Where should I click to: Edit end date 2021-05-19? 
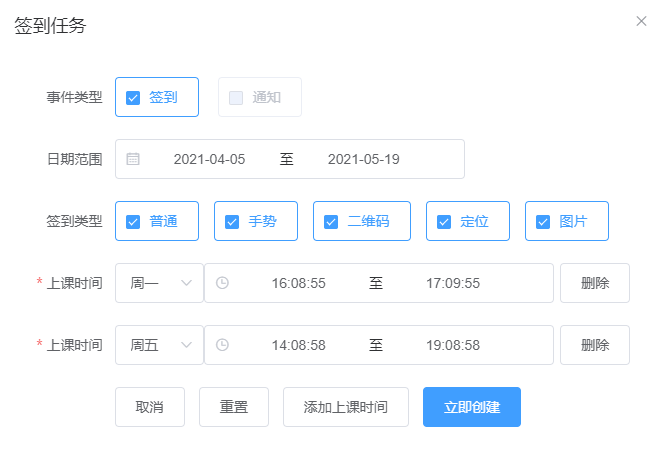tap(364, 159)
